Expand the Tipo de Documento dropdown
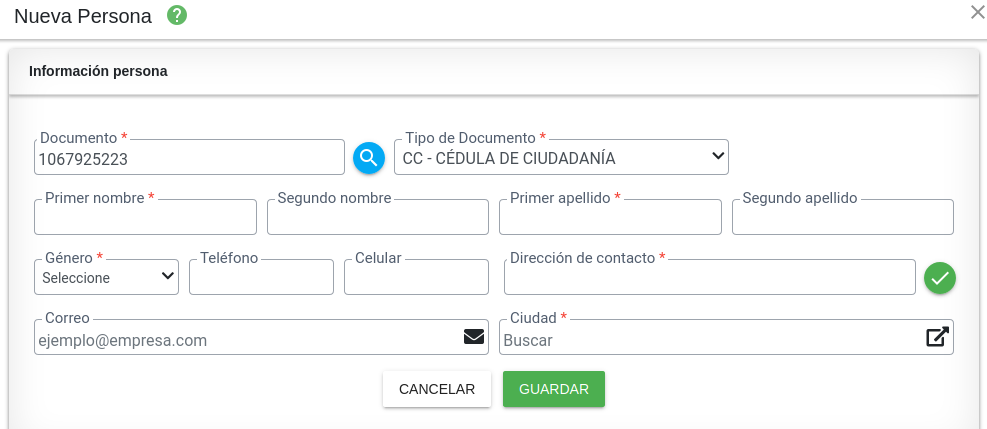 click(561, 157)
